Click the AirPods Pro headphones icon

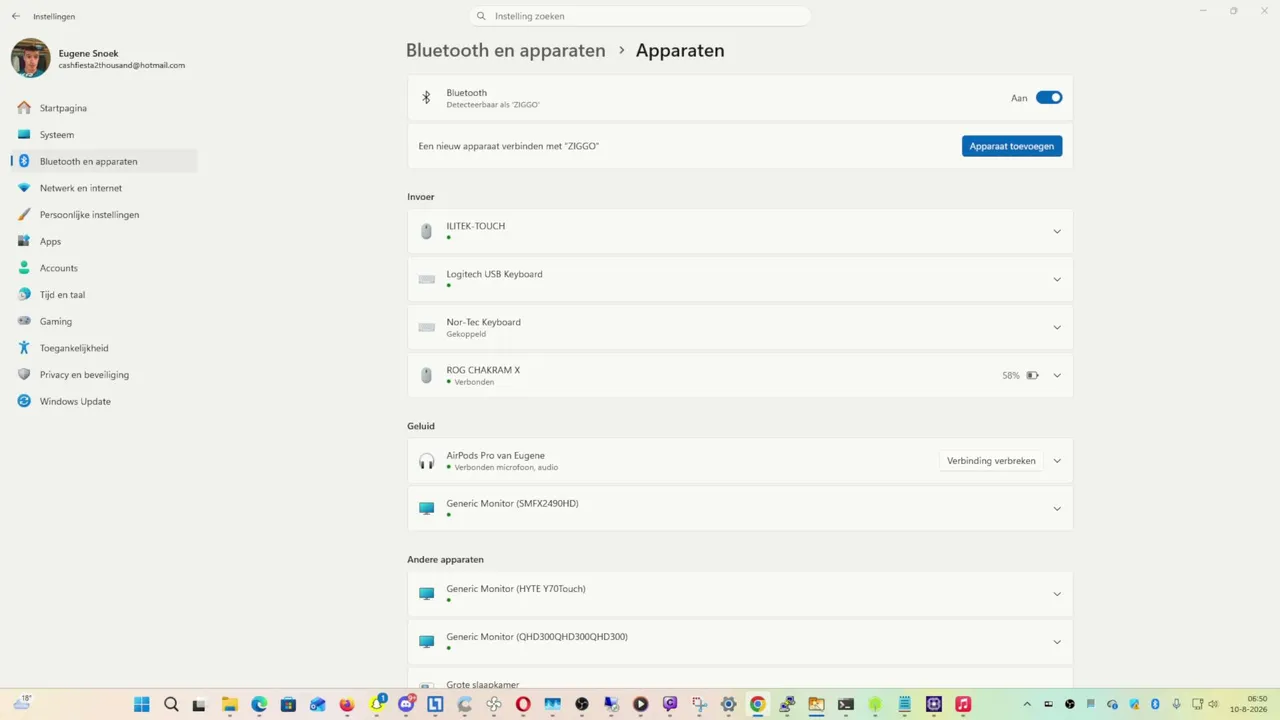(x=426, y=461)
